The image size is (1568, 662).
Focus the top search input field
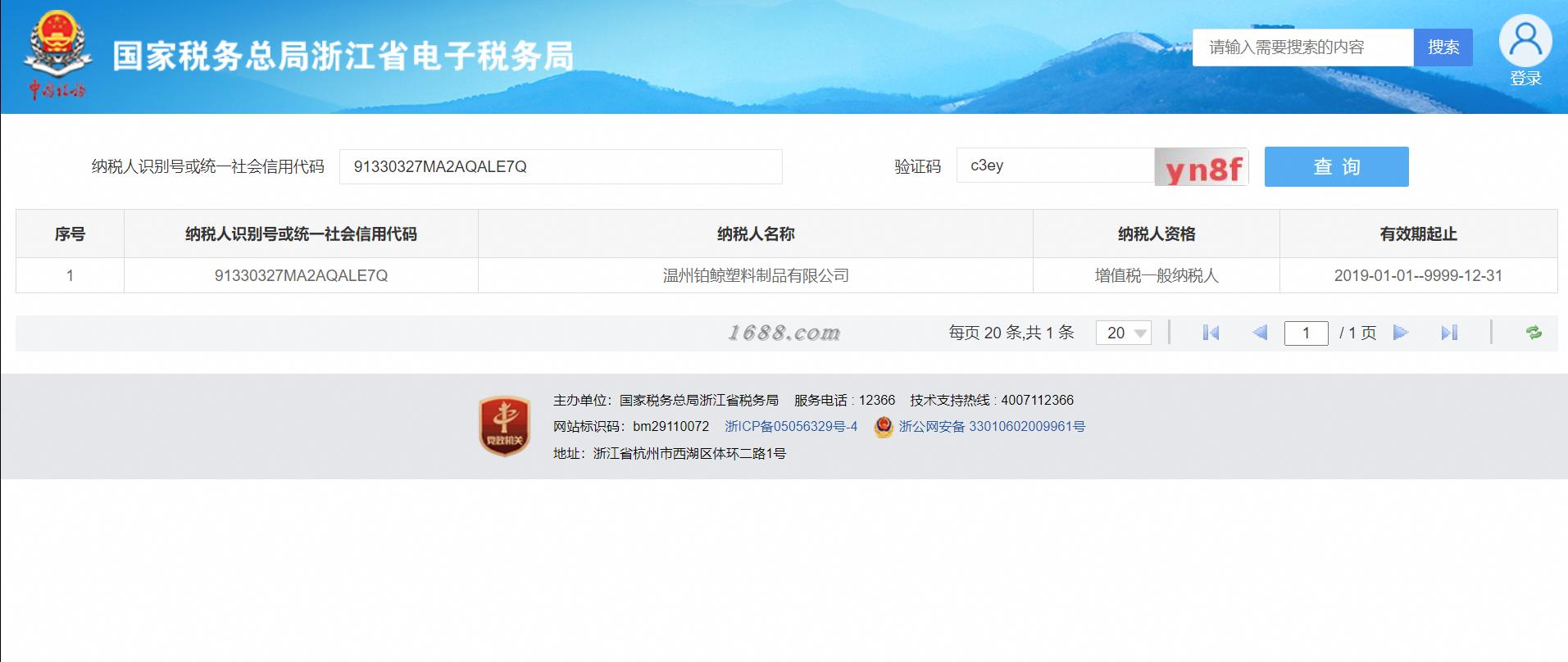1303,48
